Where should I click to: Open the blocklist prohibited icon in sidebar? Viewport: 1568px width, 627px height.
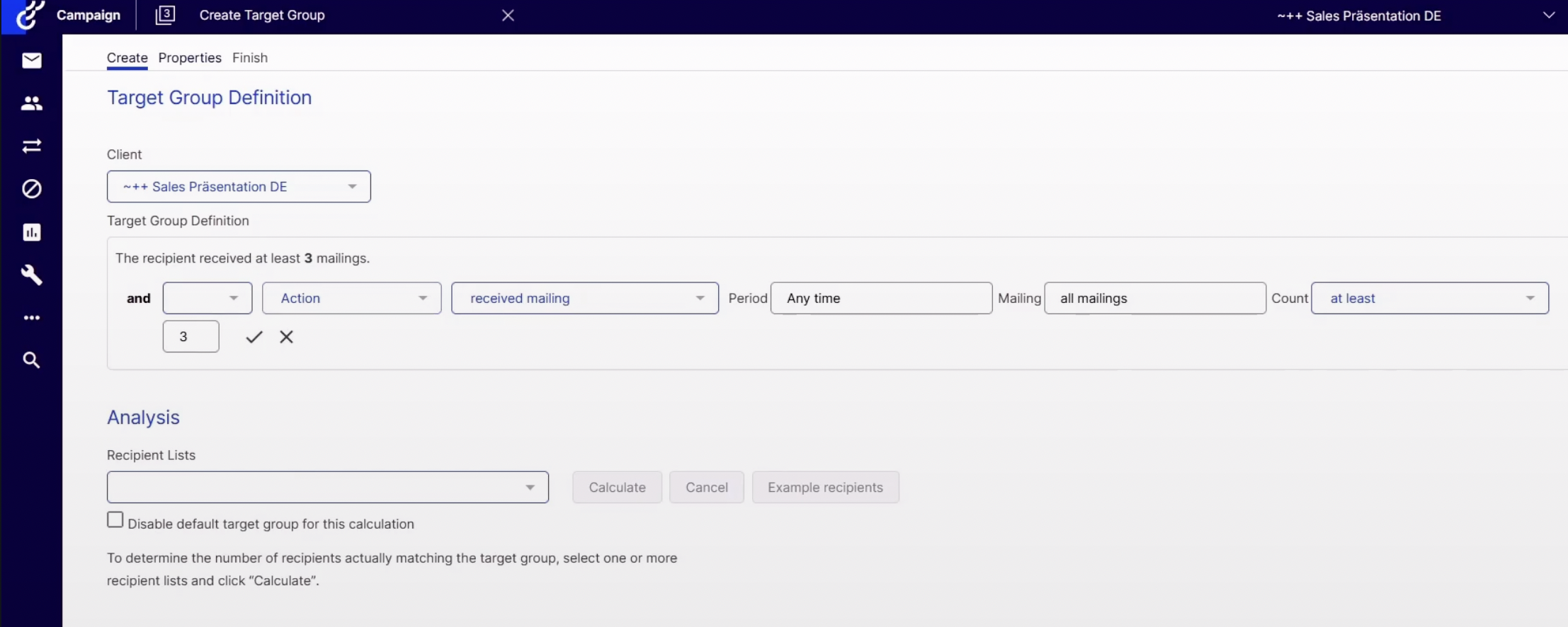31,189
